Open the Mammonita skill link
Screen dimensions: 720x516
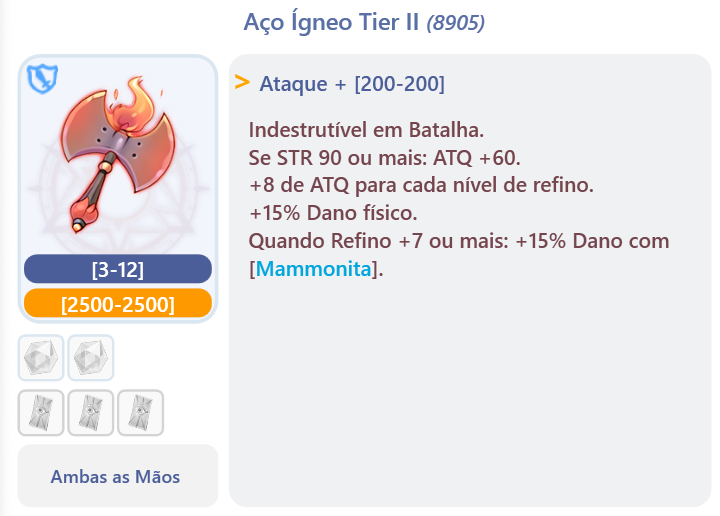click(x=313, y=269)
